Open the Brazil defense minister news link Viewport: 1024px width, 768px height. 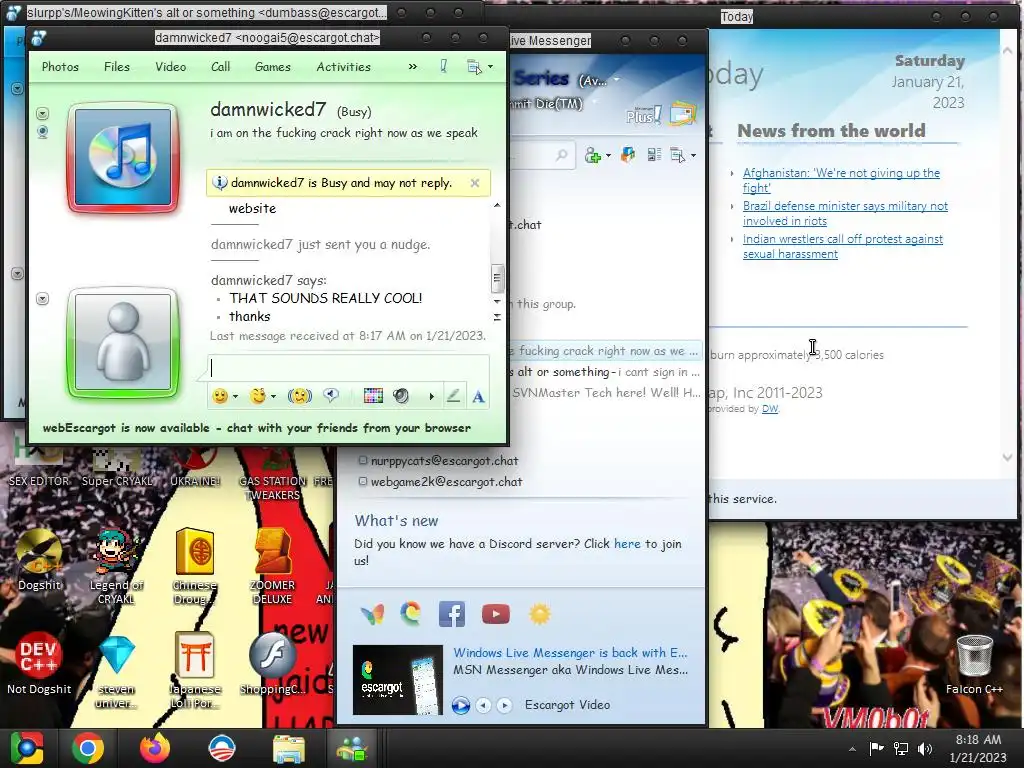pyautogui.click(x=845, y=214)
